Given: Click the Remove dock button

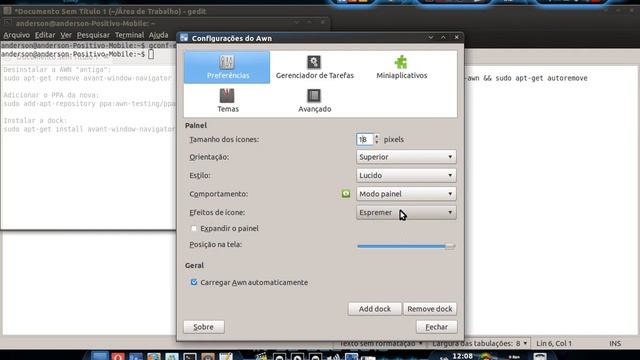Looking at the screenshot, I should [x=430, y=309].
